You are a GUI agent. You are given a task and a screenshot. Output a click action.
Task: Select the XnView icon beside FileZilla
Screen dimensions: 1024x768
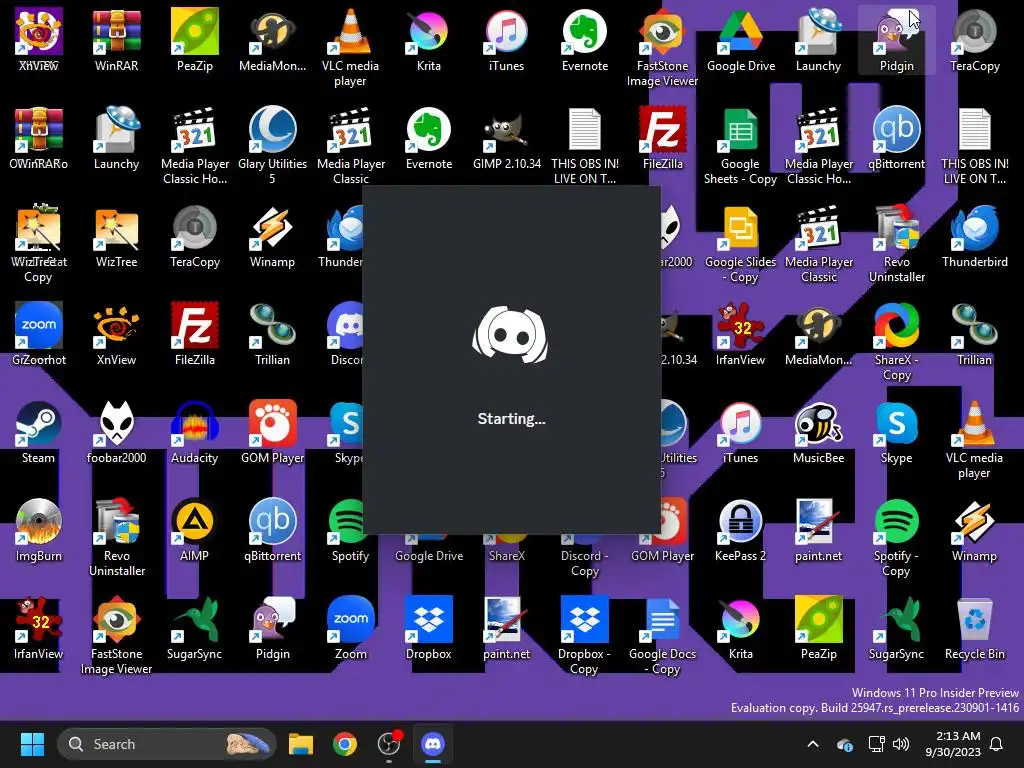116,334
